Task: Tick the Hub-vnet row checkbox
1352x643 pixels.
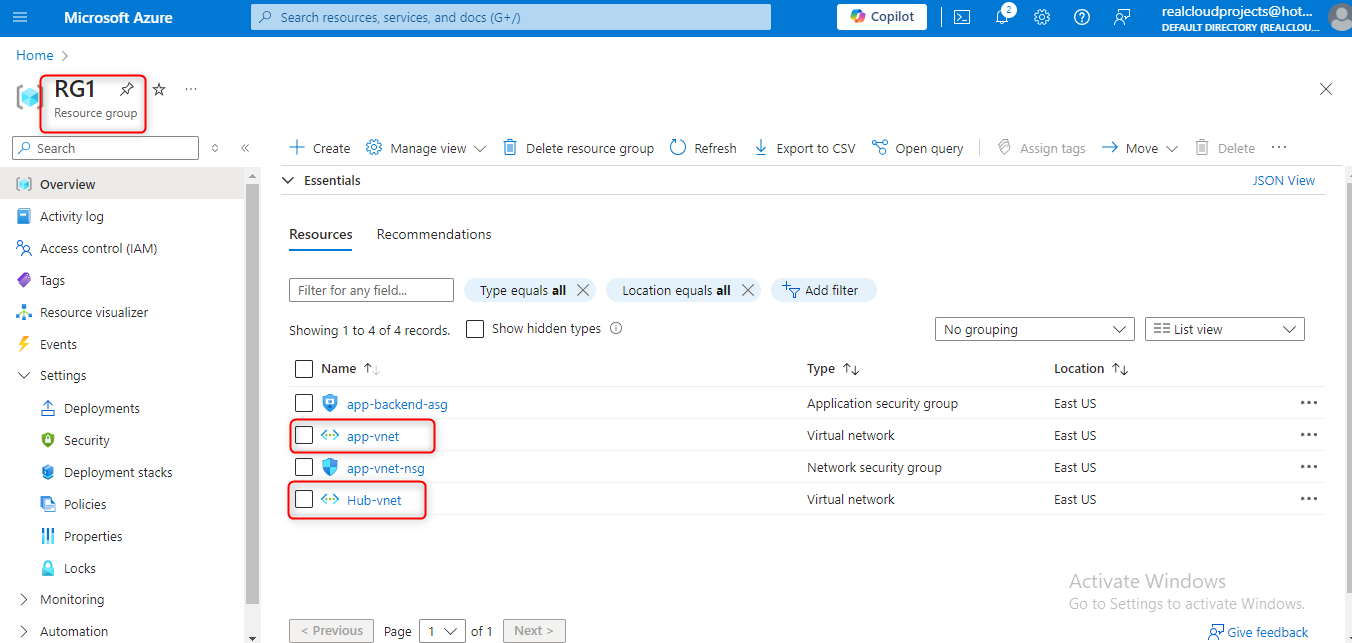Action: point(304,499)
